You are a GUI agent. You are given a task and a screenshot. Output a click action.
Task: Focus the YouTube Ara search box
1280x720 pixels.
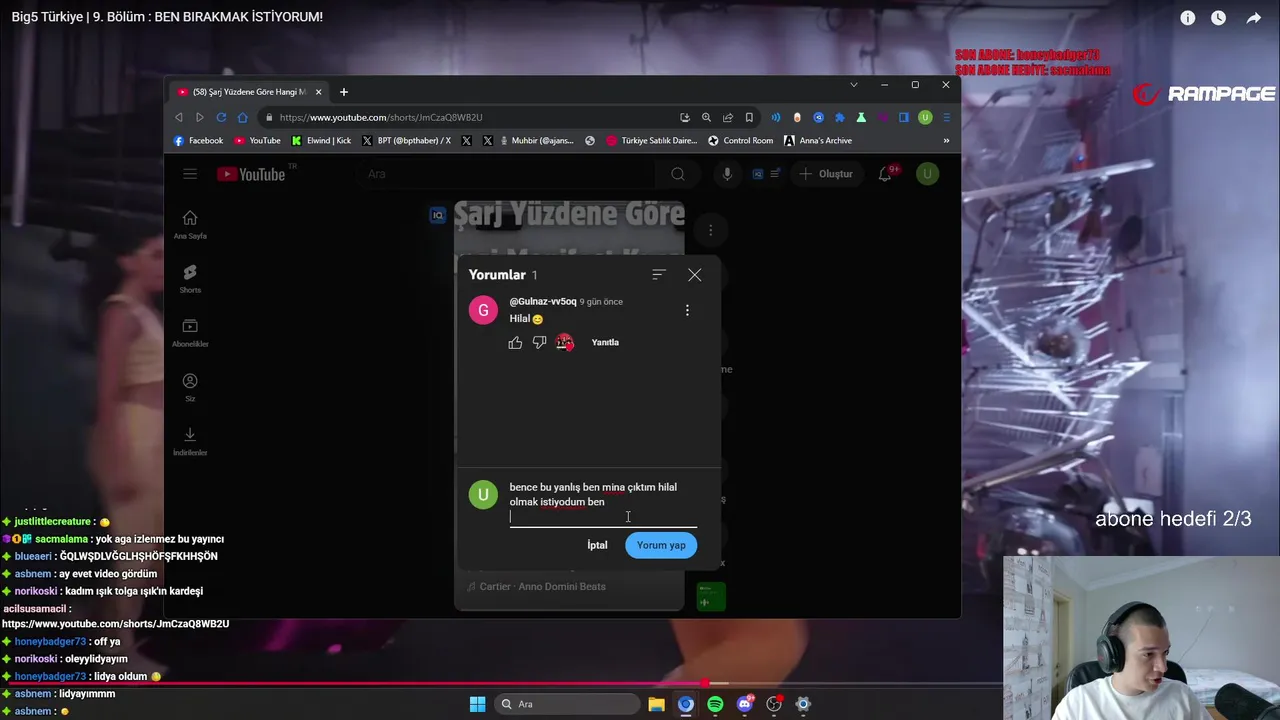pos(508,174)
